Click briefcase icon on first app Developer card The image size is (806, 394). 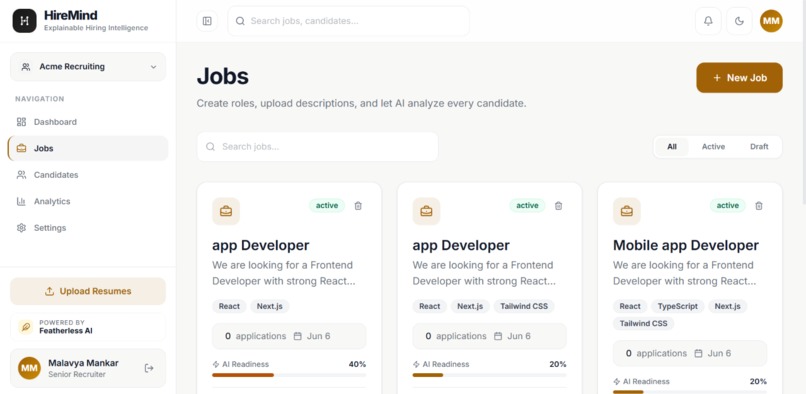click(x=226, y=211)
